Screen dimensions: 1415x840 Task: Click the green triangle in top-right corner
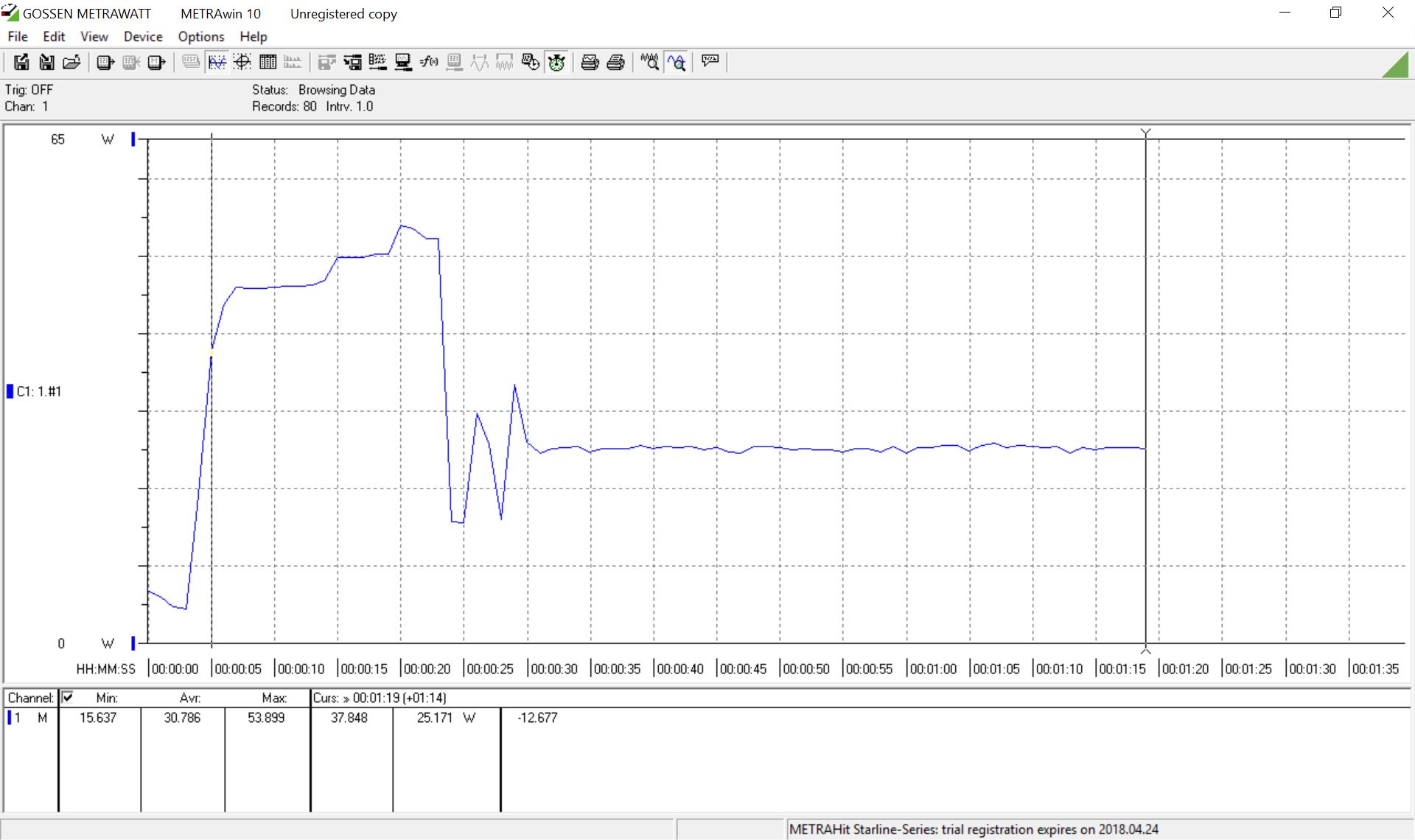click(1398, 66)
